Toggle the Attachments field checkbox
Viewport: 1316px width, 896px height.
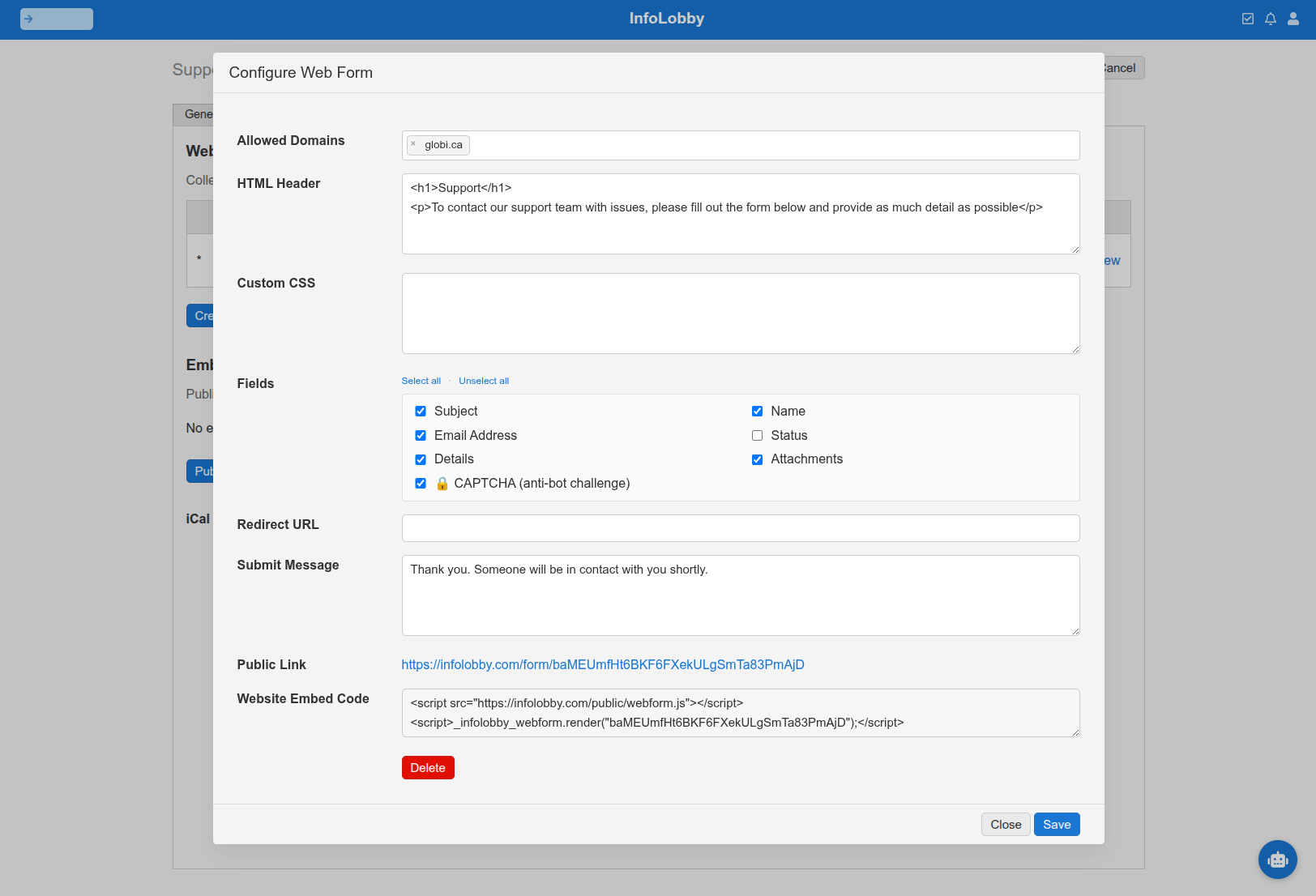[757, 459]
